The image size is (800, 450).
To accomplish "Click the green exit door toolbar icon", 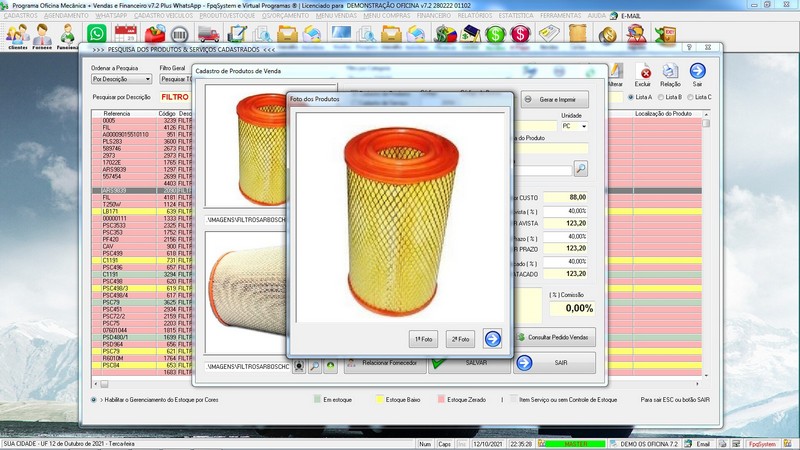I will click(665, 34).
